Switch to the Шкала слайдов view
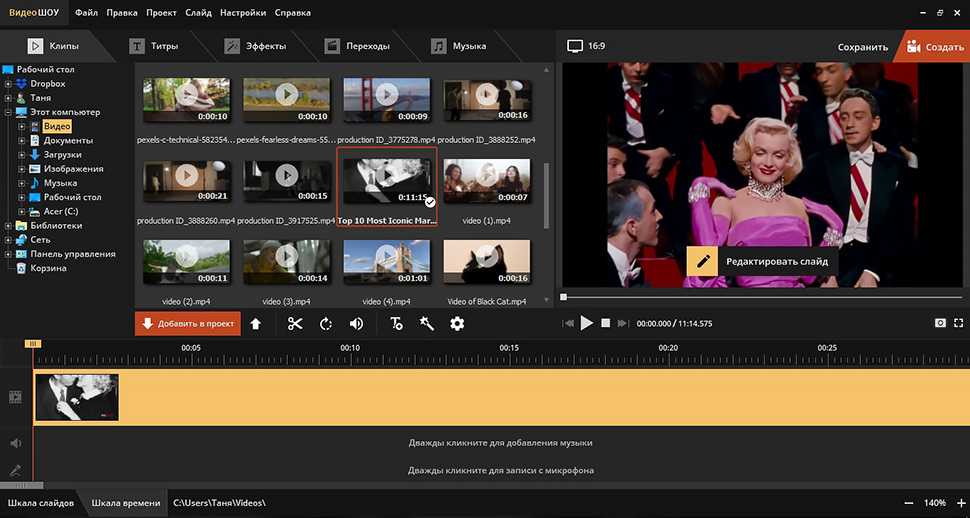Image resolution: width=970 pixels, height=518 pixels. tap(41, 502)
